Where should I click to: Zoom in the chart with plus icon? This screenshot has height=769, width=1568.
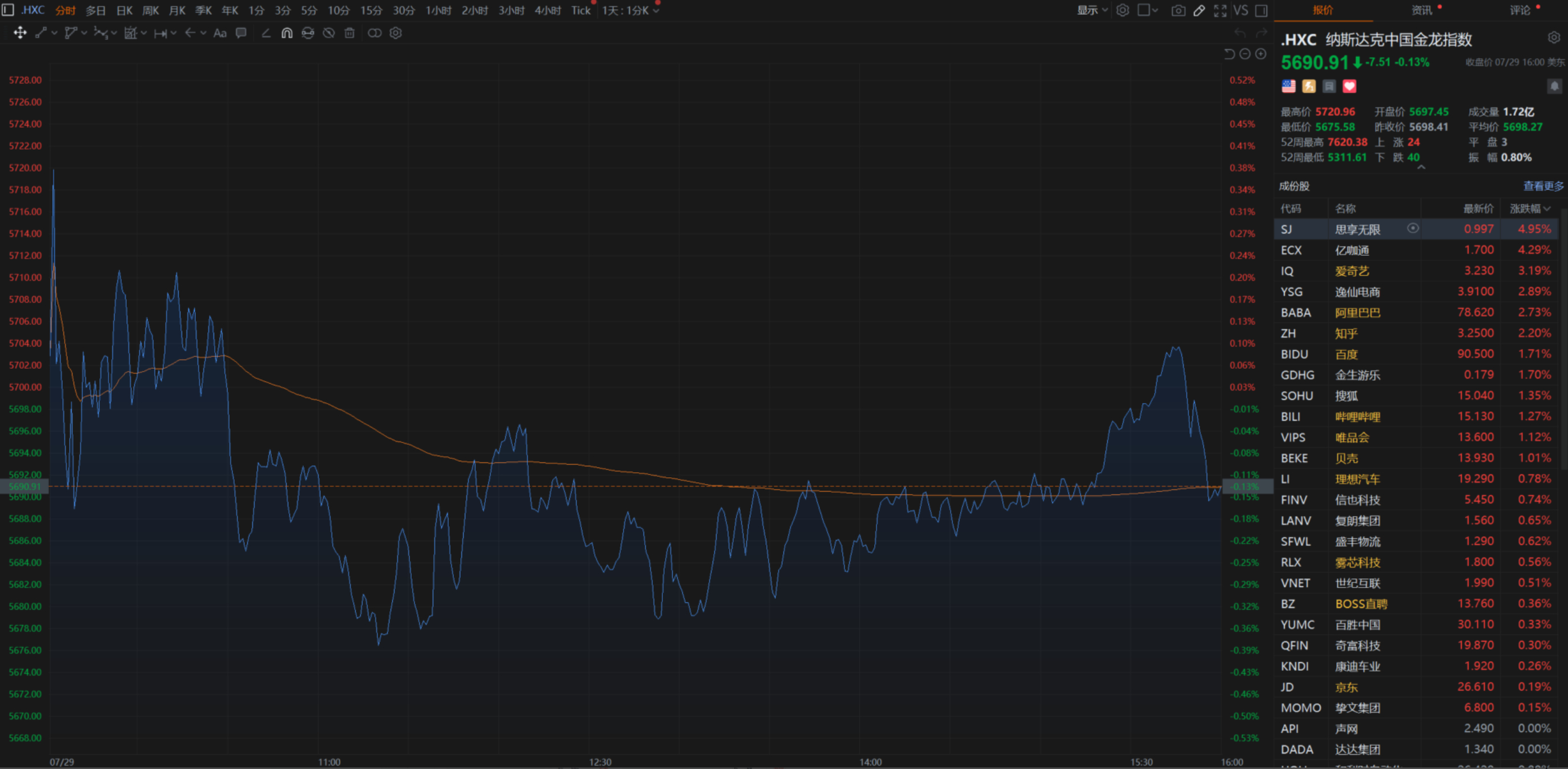coord(1261,54)
